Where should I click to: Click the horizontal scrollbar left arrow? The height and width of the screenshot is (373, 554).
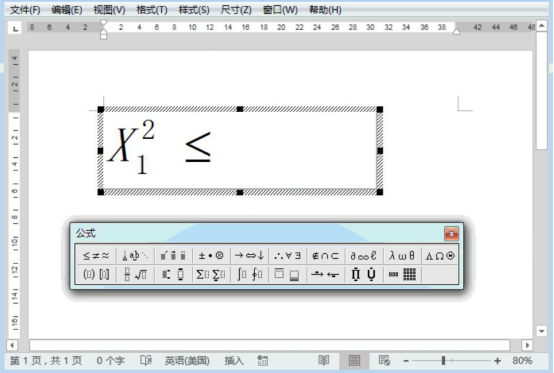12,345
